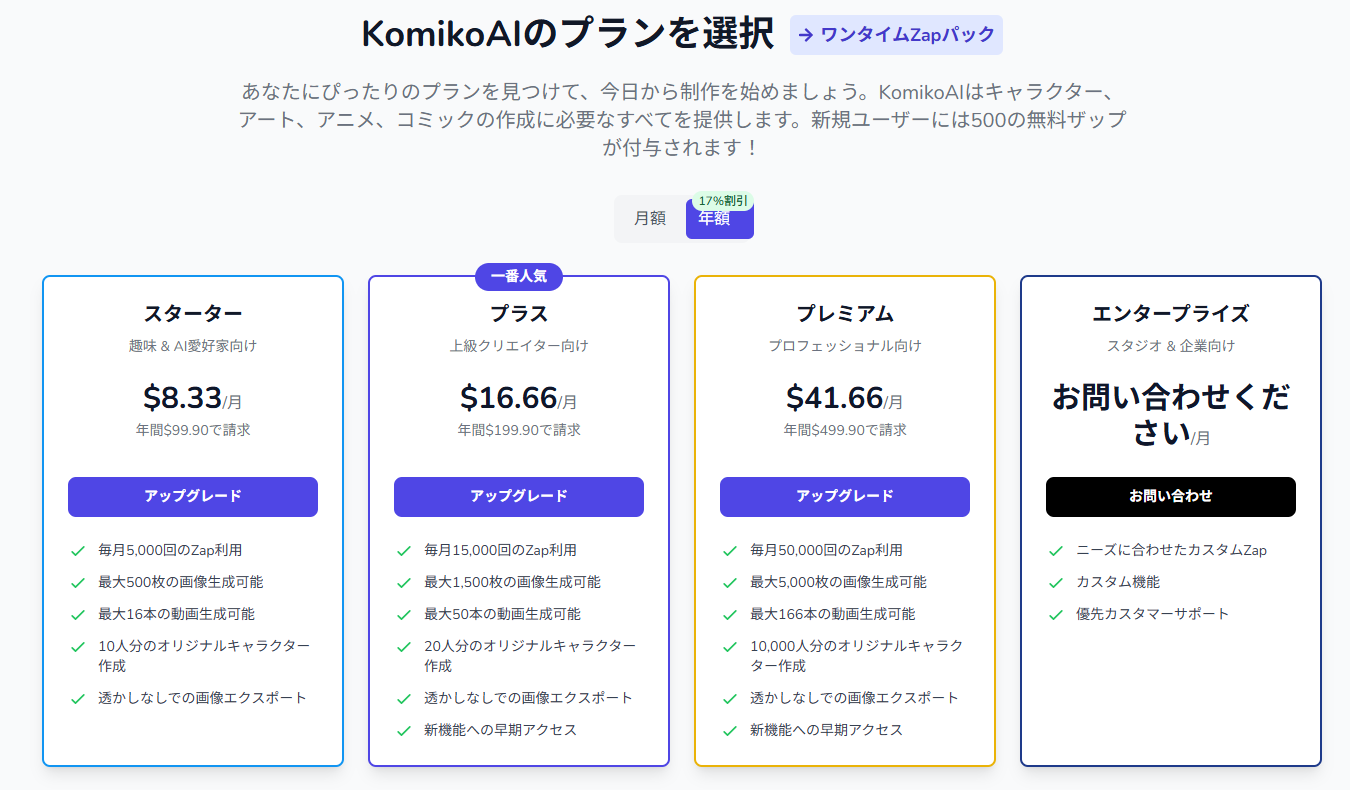Click checkmark beside Plus plan 新機能への早期アクセス

click(x=404, y=730)
